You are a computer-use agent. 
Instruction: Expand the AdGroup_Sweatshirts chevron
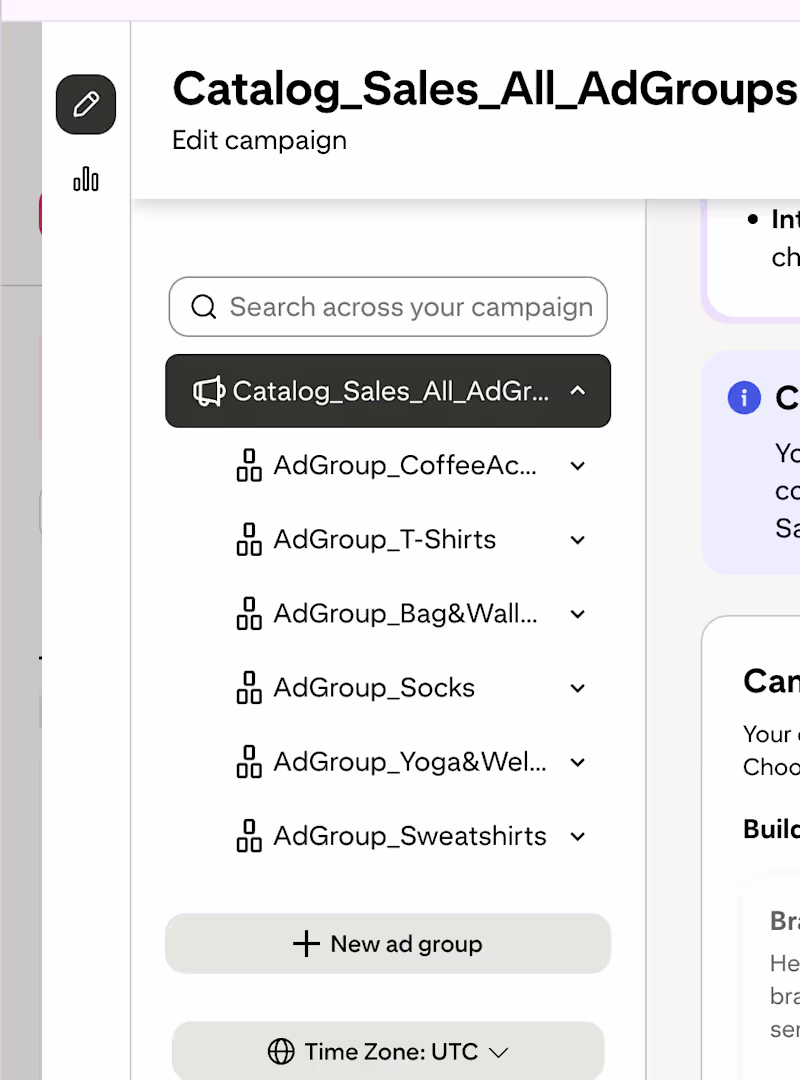coord(577,836)
